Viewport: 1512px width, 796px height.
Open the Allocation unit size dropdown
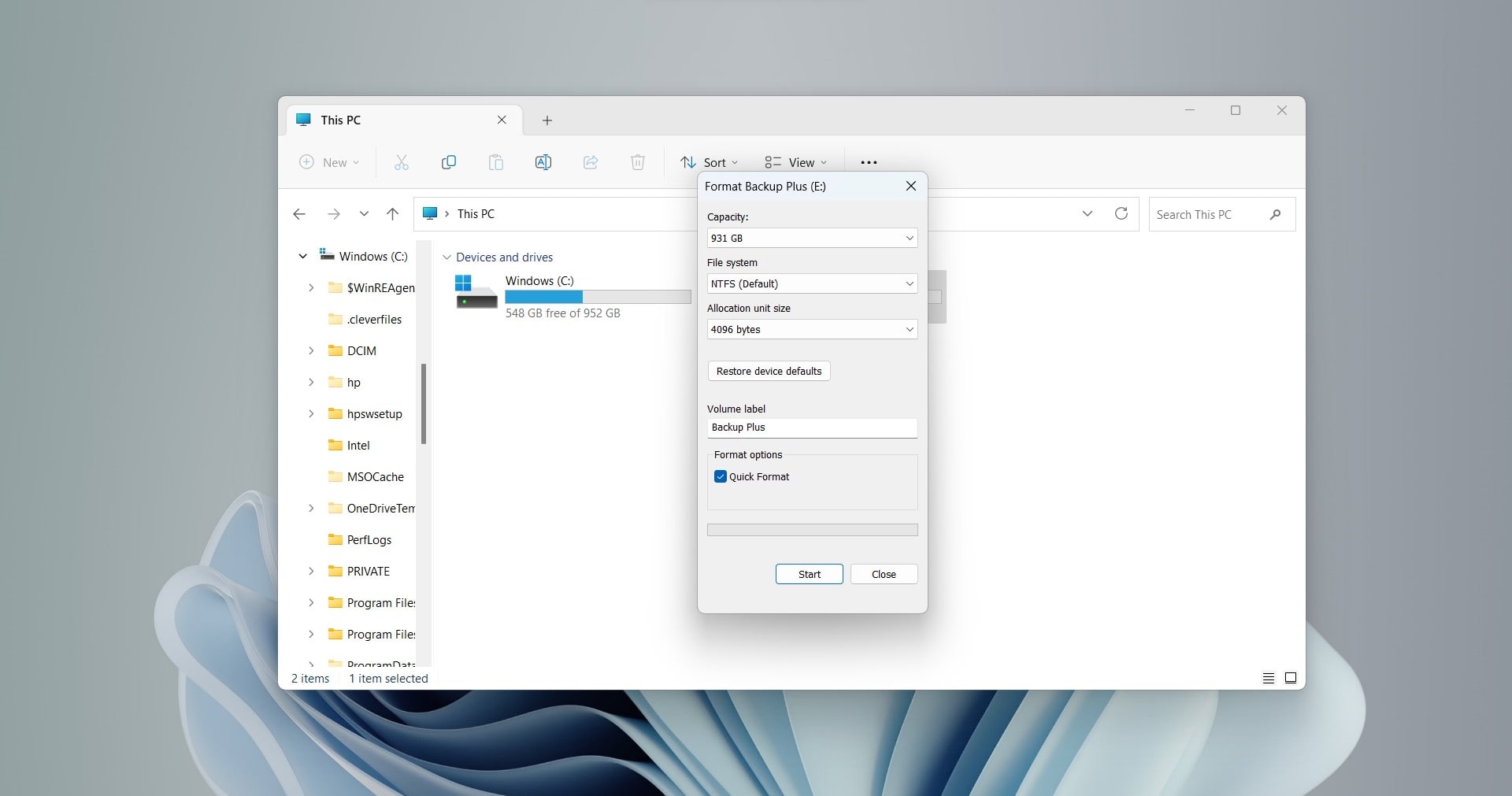pos(811,329)
